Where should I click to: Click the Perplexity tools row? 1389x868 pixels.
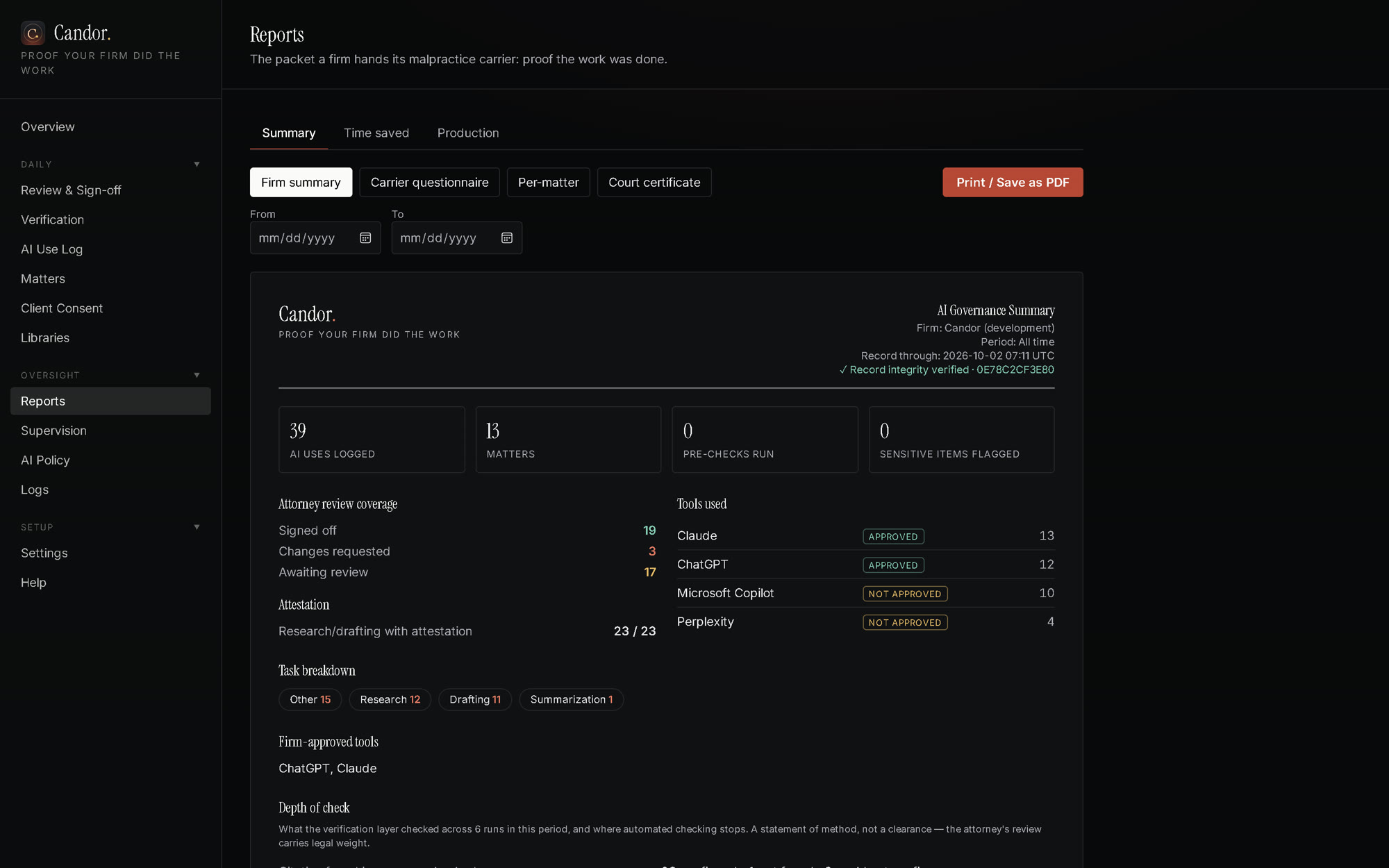[x=865, y=622]
